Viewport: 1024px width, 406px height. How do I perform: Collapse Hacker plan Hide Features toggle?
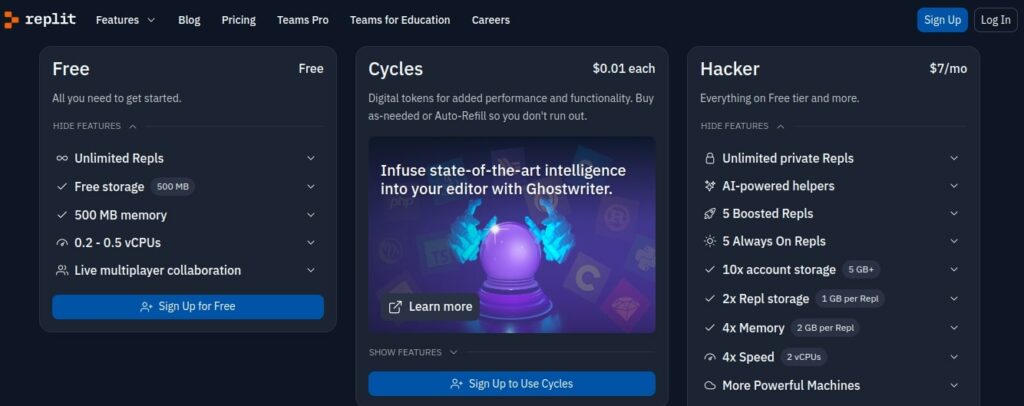pos(742,126)
